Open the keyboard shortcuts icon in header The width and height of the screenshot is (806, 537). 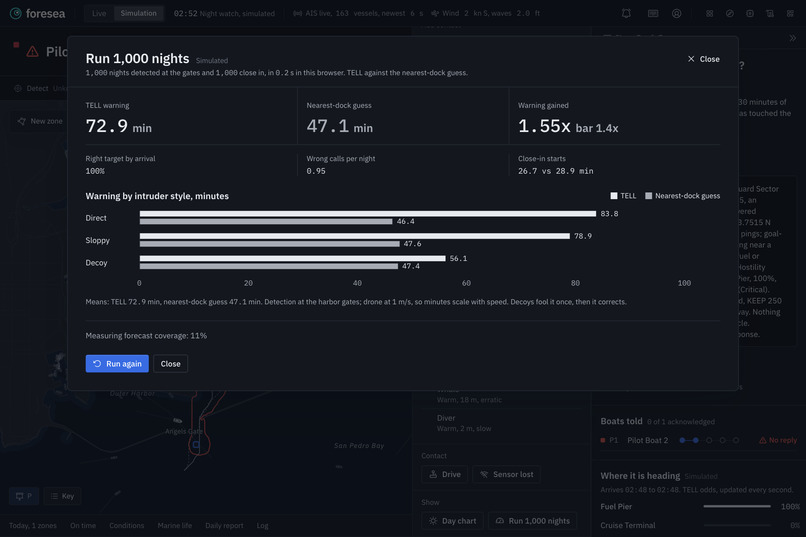tap(653, 13)
